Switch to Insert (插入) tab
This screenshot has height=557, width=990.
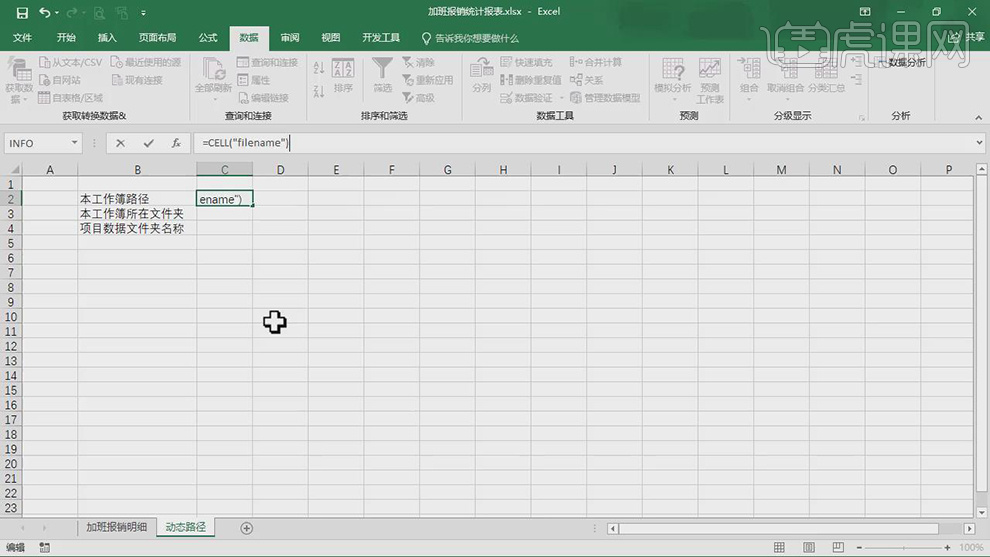[107, 38]
